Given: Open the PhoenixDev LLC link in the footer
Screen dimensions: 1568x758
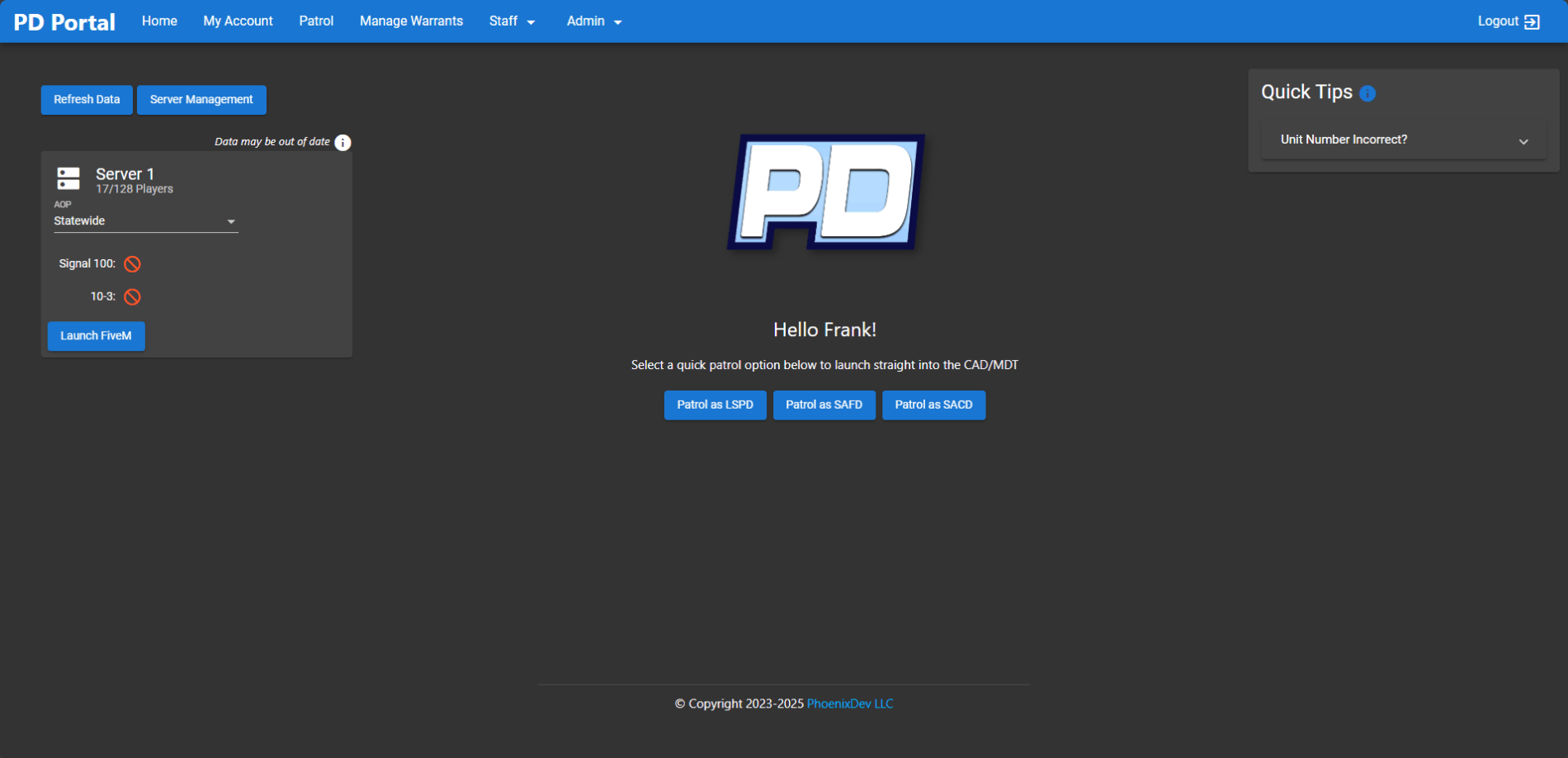Looking at the screenshot, I should tap(849, 704).
